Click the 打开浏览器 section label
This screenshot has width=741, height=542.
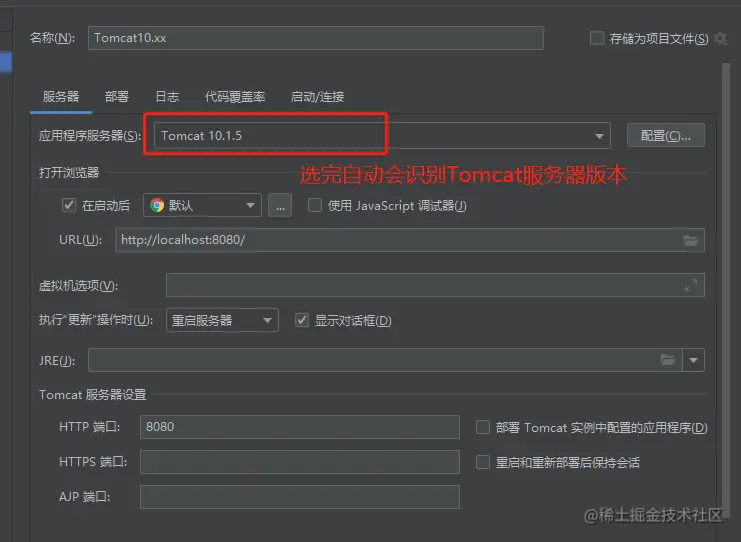coord(69,172)
